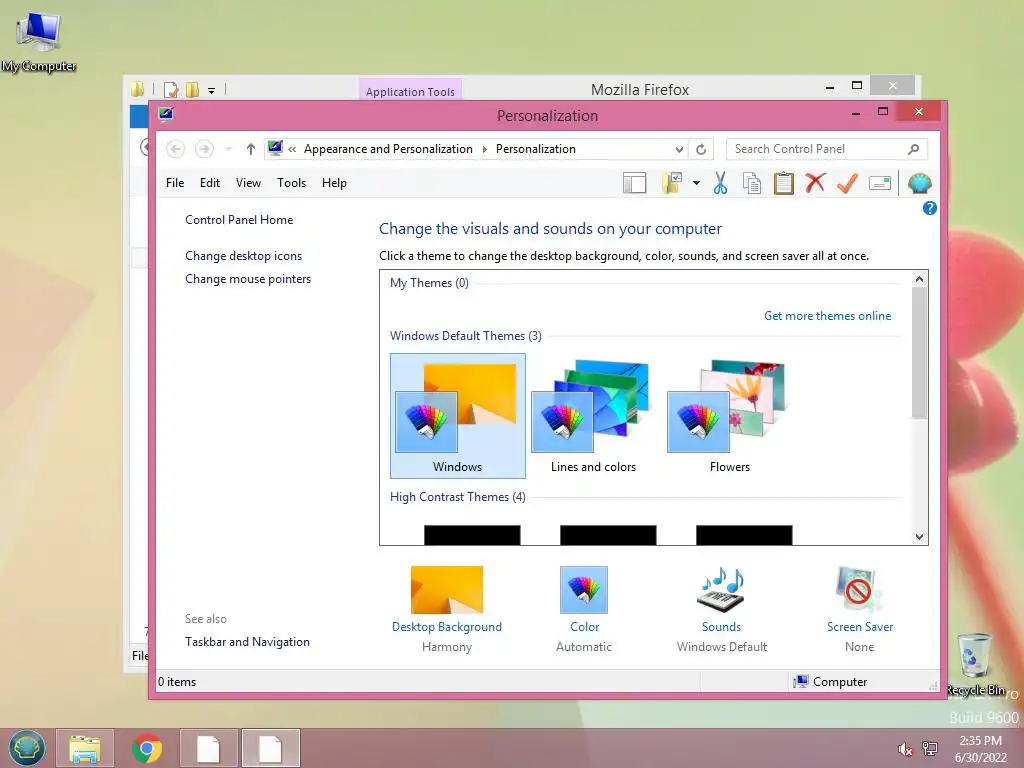The width and height of the screenshot is (1024, 768).
Task: Select the Windows theme thumbnail
Action: pos(458,415)
